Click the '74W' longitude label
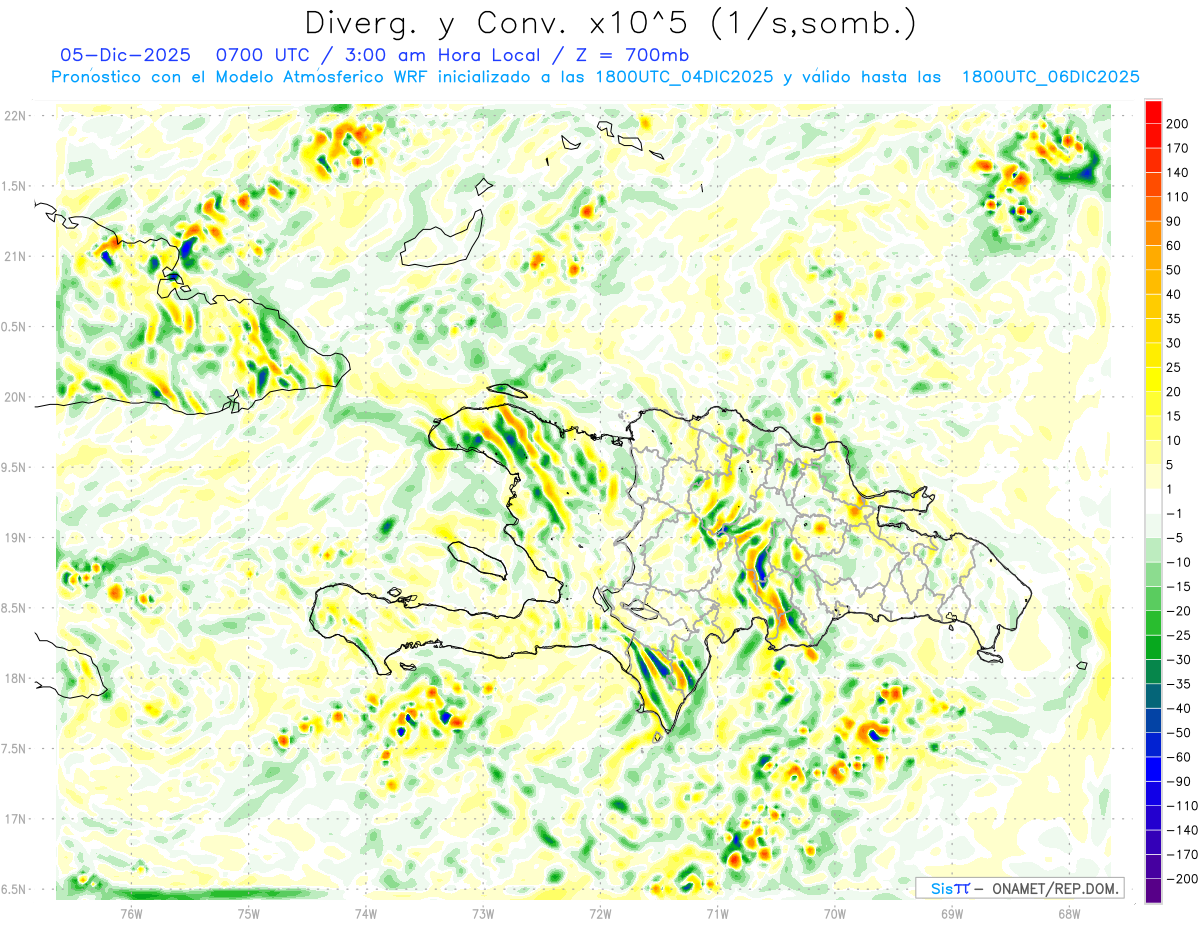 [x=366, y=914]
